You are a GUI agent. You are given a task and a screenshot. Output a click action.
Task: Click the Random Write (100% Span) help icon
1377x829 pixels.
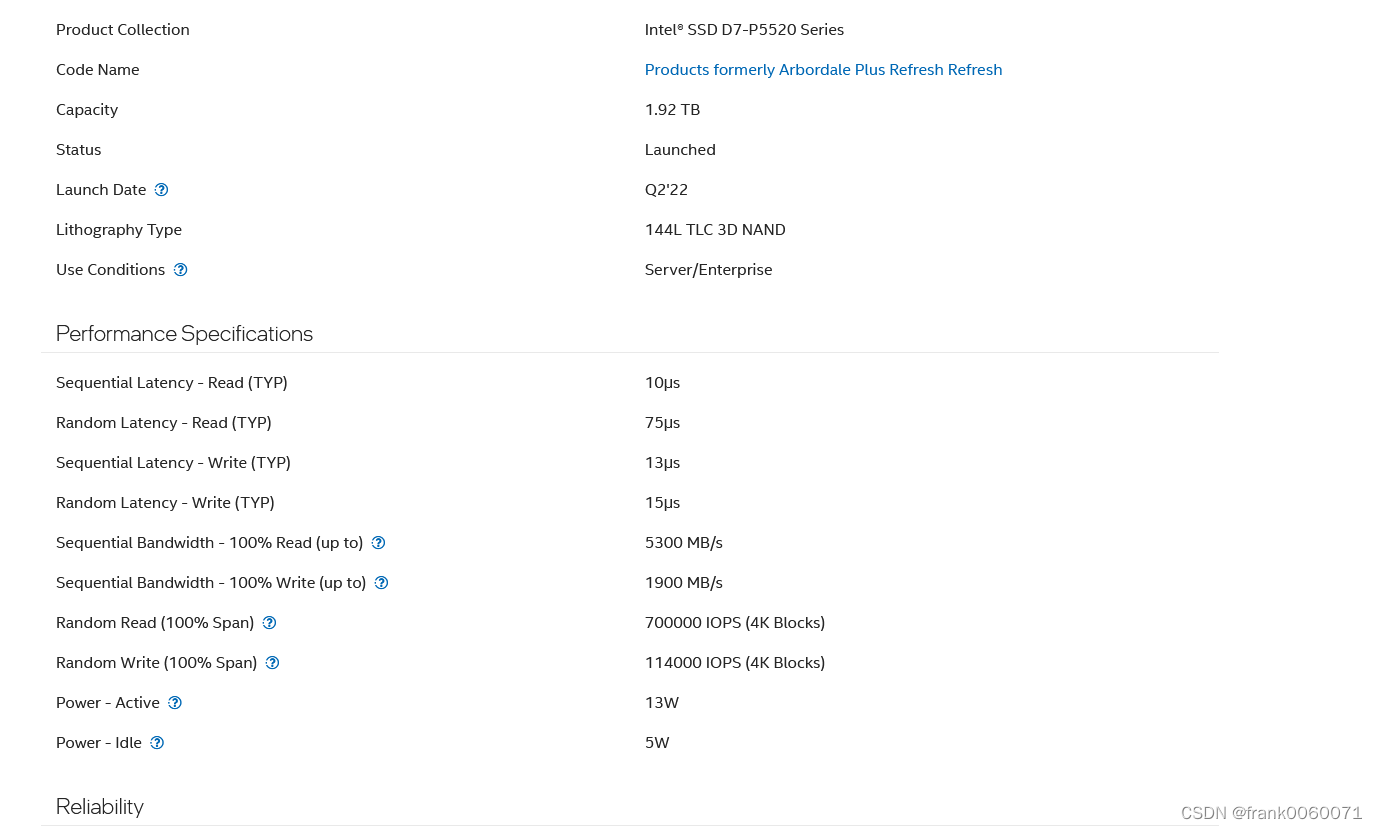click(272, 663)
